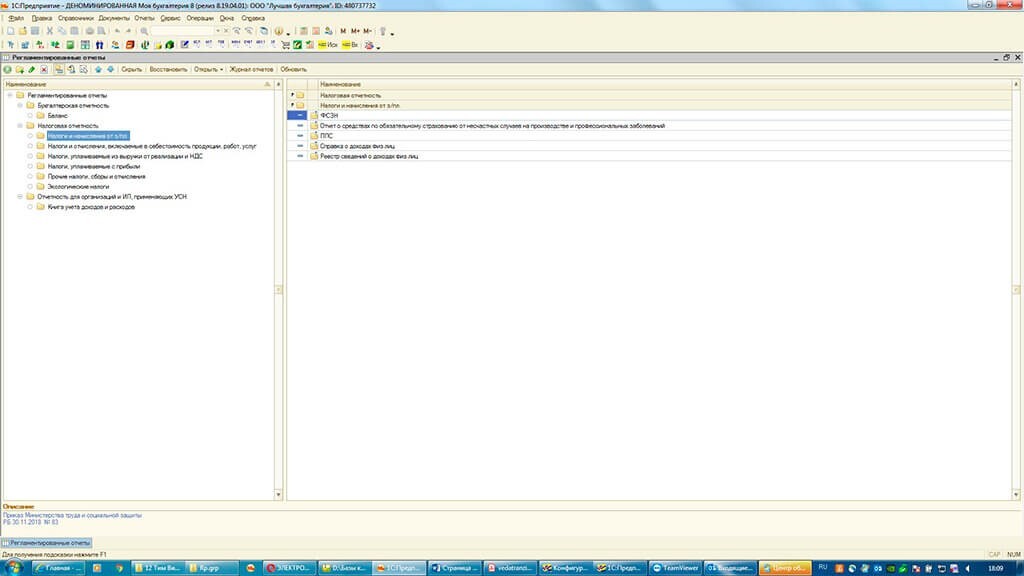
Task: Open the Справочники menu
Action: pos(76,18)
